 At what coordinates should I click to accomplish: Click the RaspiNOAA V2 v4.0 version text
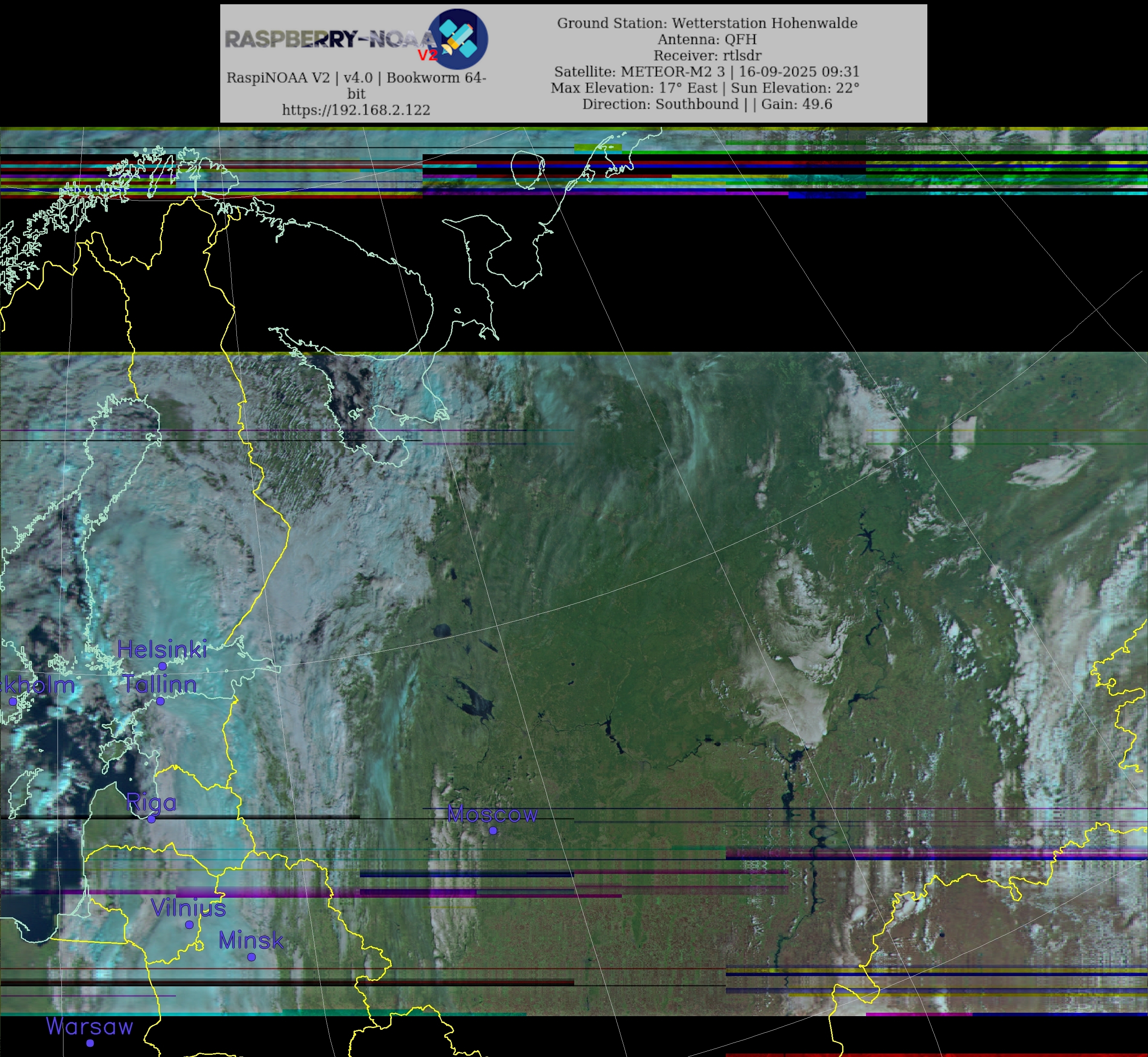[x=356, y=85]
